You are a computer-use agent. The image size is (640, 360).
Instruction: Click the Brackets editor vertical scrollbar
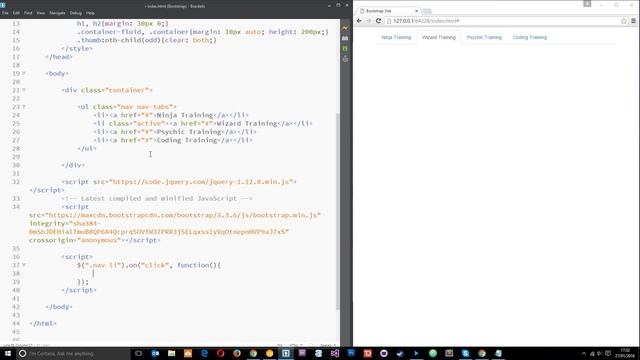point(338,211)
